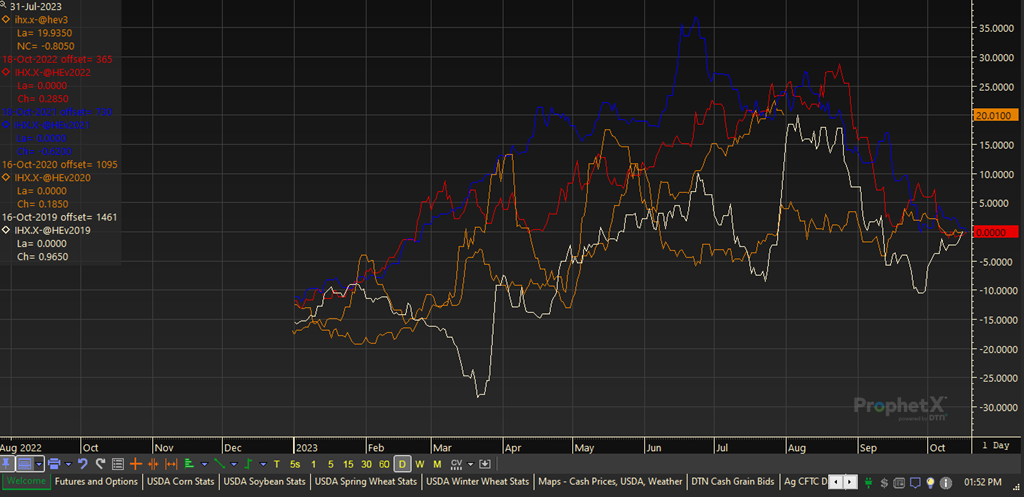Click the green connection plug status icon
The image size is (1024, 497).
[870, 482]
